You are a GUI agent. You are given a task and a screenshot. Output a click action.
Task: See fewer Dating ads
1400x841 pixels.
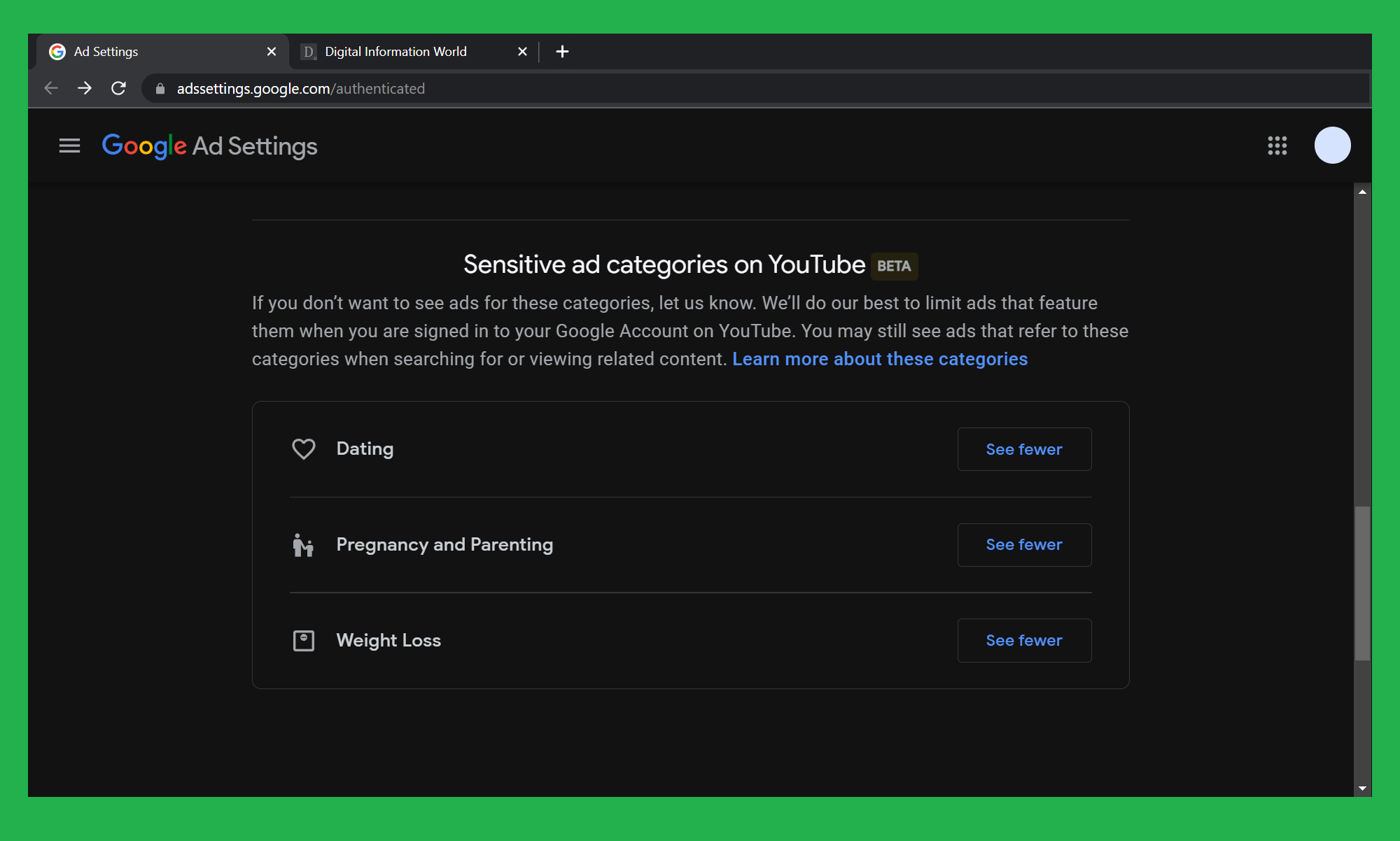(x=1023, y=449)
